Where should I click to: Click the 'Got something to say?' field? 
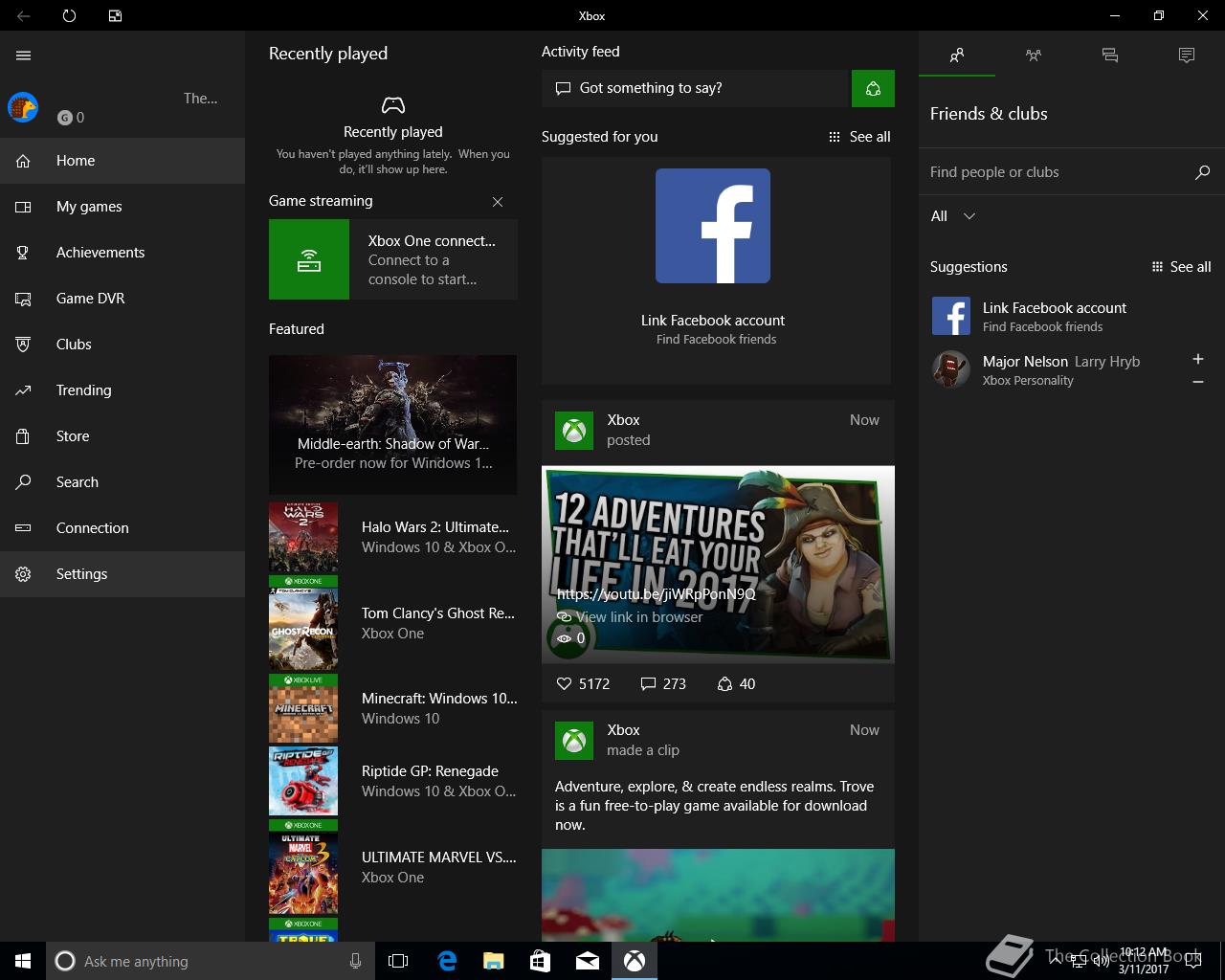696,88
